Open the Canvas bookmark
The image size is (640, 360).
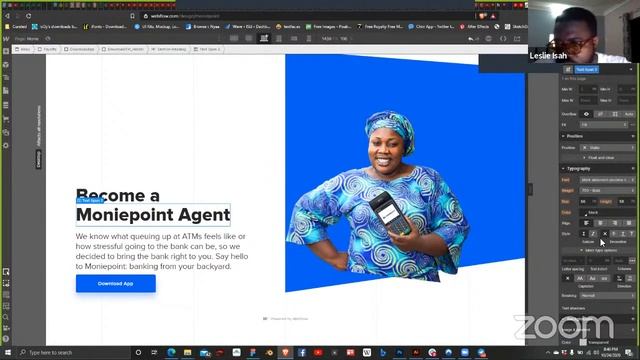point(16,27)
